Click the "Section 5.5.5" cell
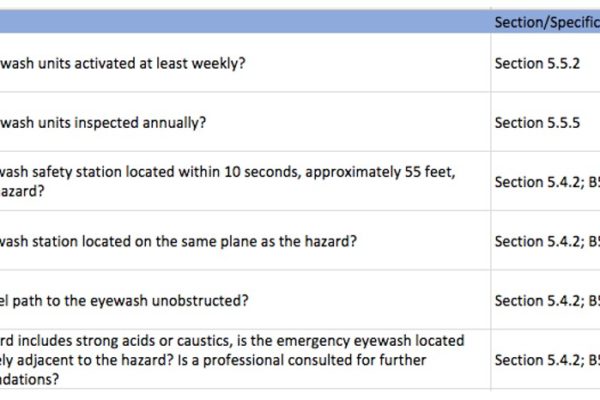Viewport: 600px width, 400px height. click(x=545, y=123)
